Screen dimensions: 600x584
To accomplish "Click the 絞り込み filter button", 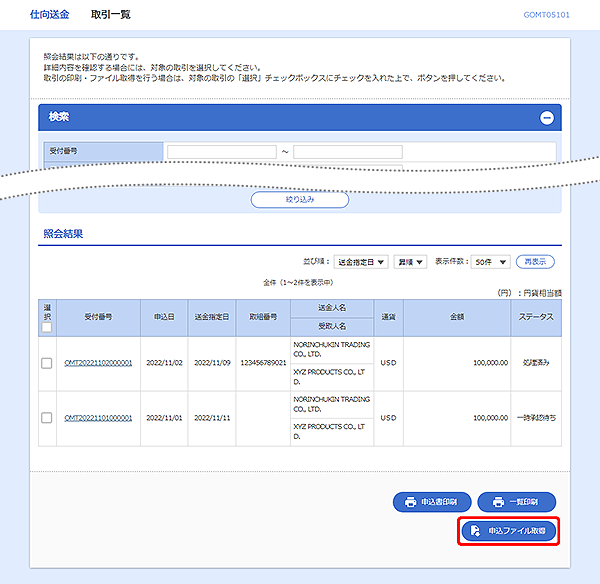I will 300,200.
